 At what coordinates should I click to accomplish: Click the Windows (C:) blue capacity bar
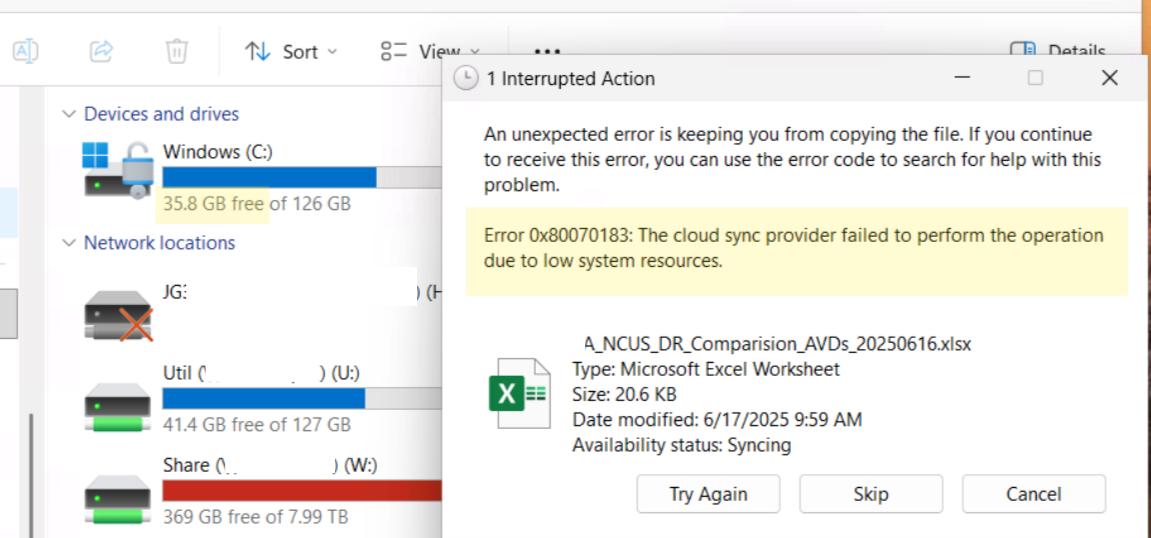pos(269,178)
